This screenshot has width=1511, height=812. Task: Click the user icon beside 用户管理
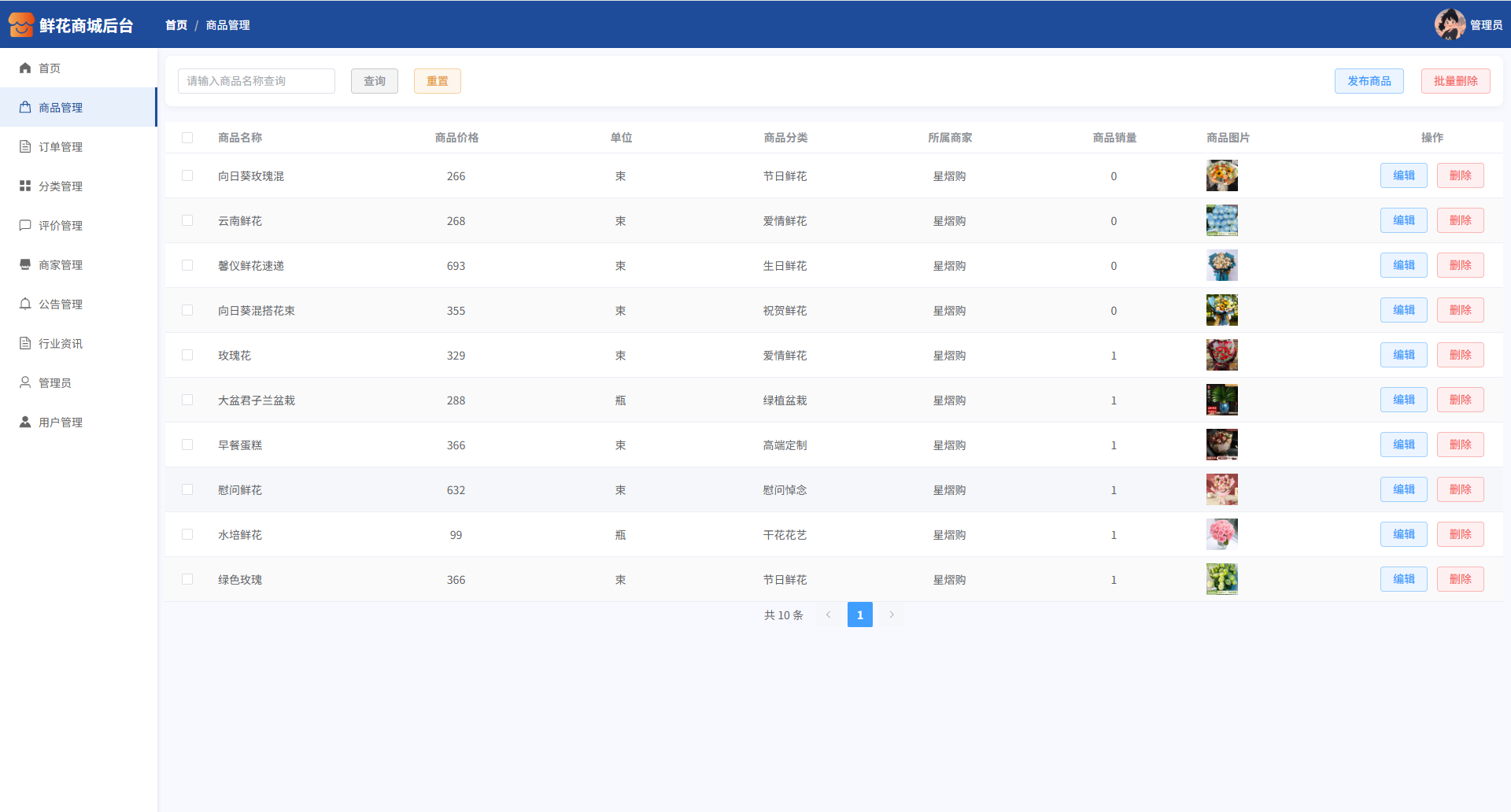click(x=25, y=423)
